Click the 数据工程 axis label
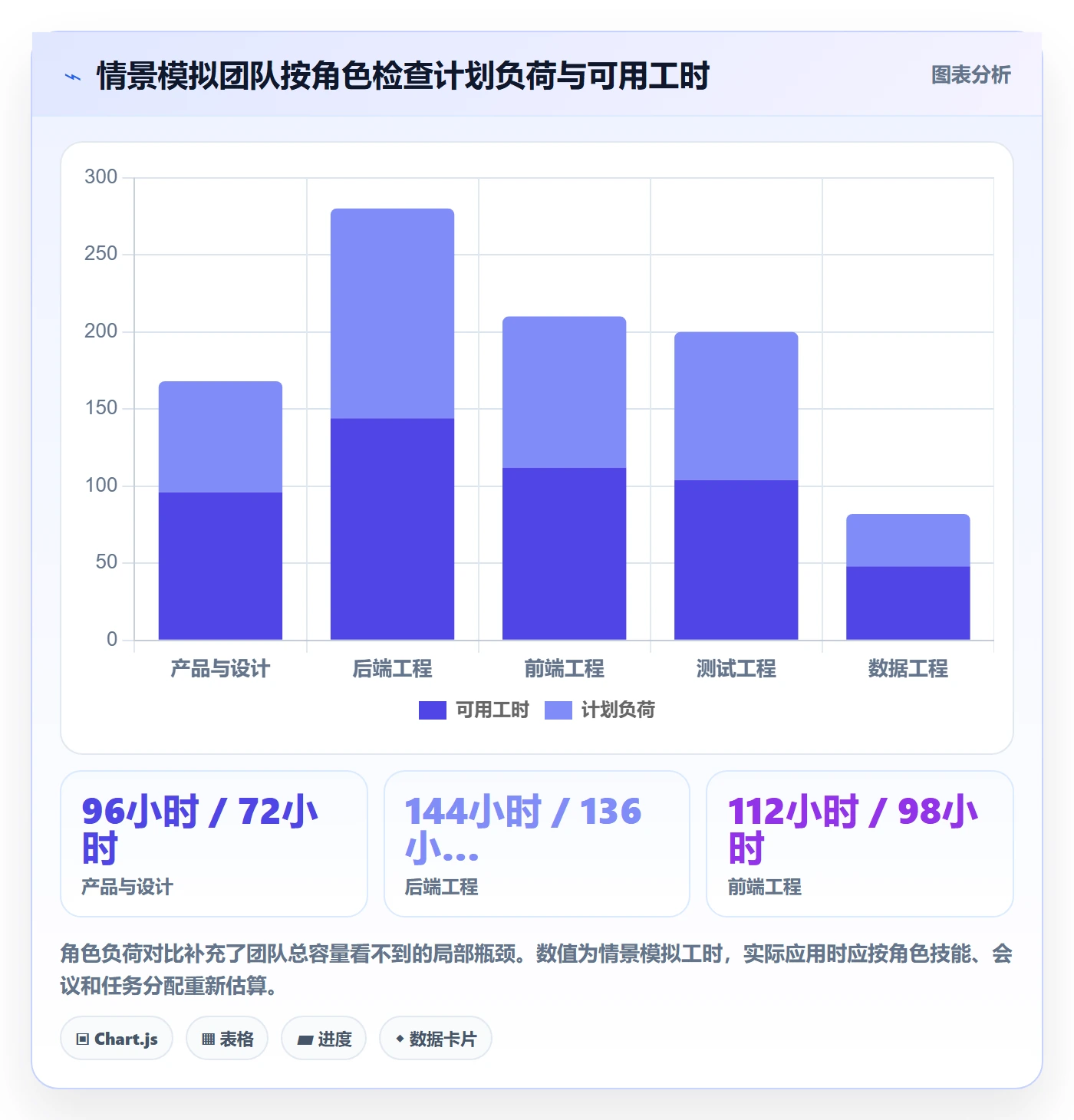 tap(908, 669)
